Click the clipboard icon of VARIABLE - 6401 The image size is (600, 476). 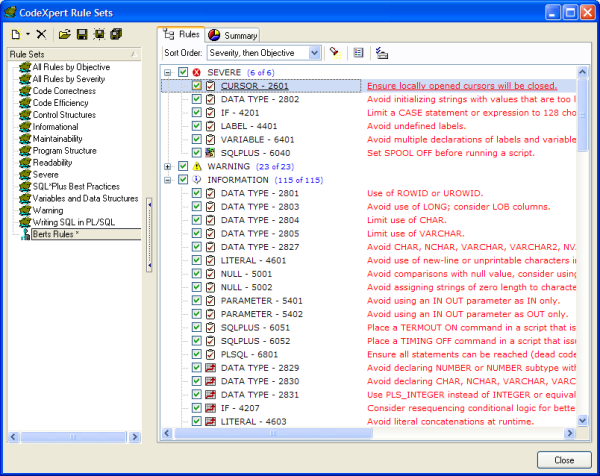tap(210, 139)
